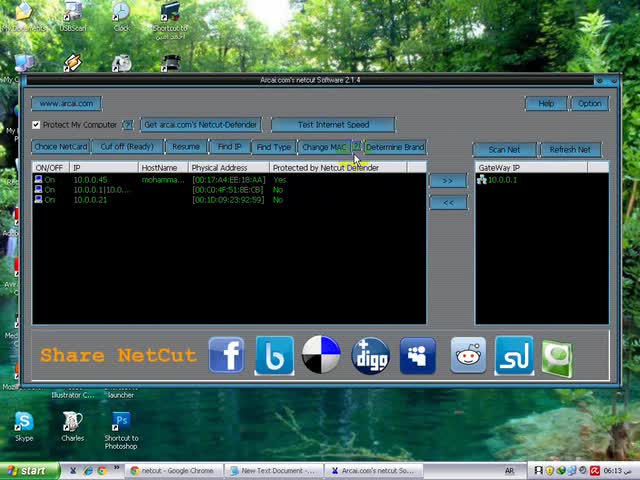
Task: Click the Find IP button
Action: 229,147
